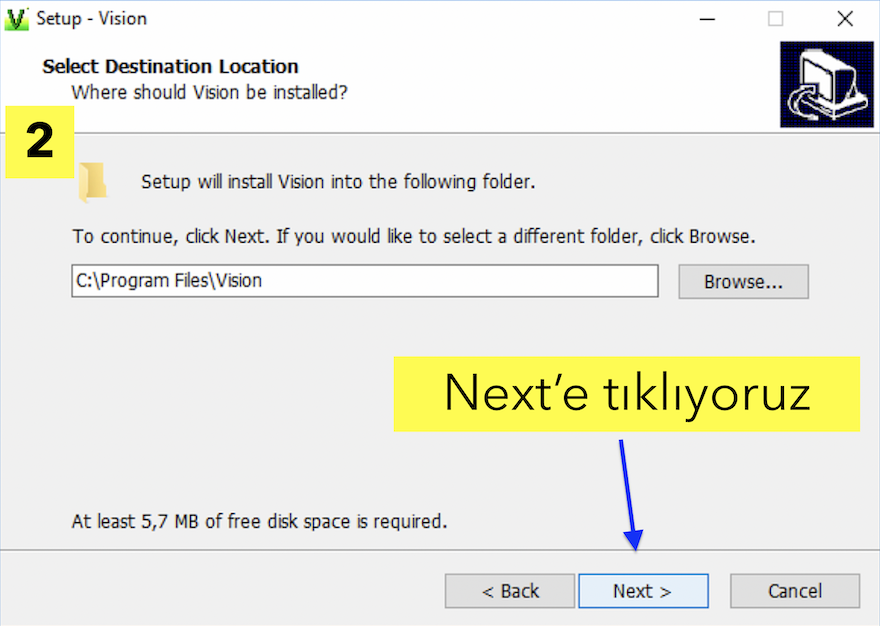Screen dimensions: 880x626
Task: Open the Browse... folder dialog
Action: point(743,281)
